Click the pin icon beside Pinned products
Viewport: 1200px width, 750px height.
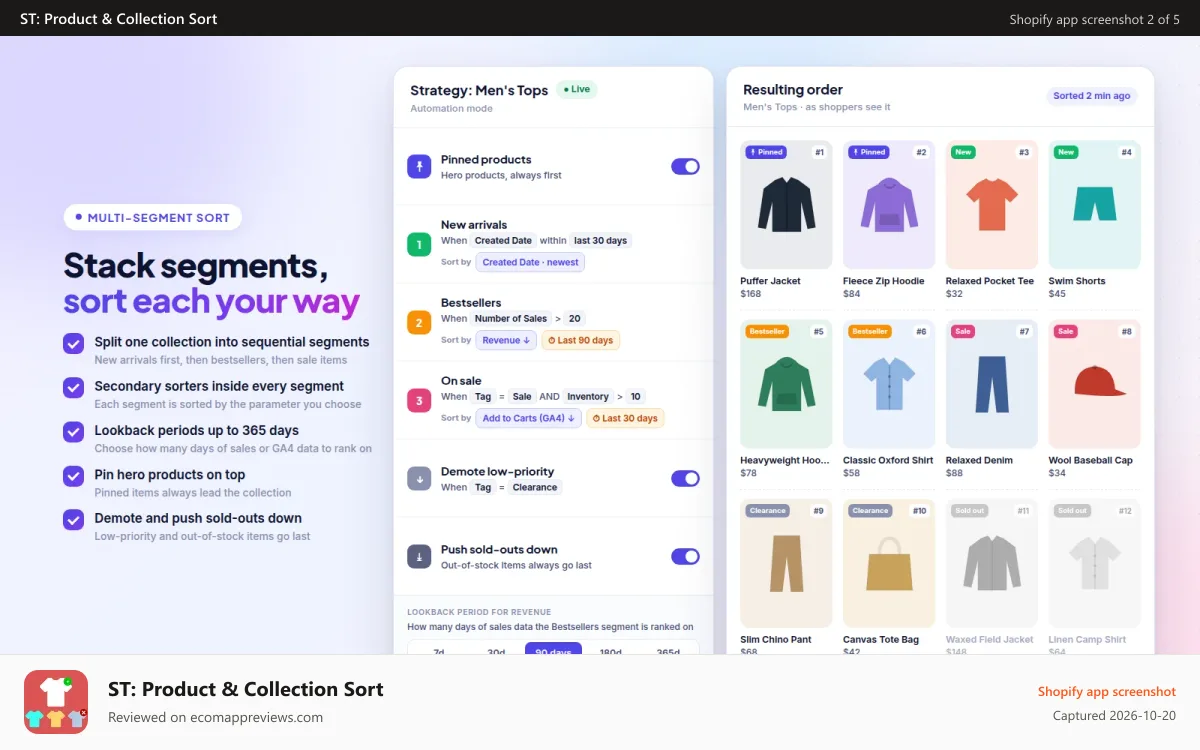pos(419,166)
